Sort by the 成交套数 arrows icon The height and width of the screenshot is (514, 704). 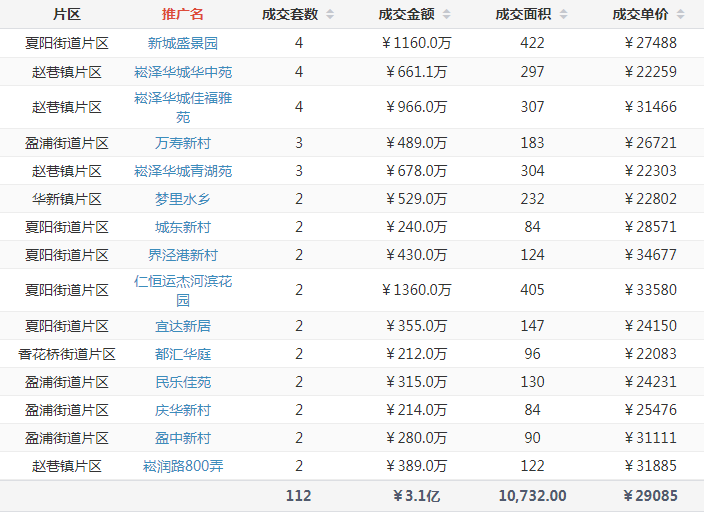pos(330,14)
